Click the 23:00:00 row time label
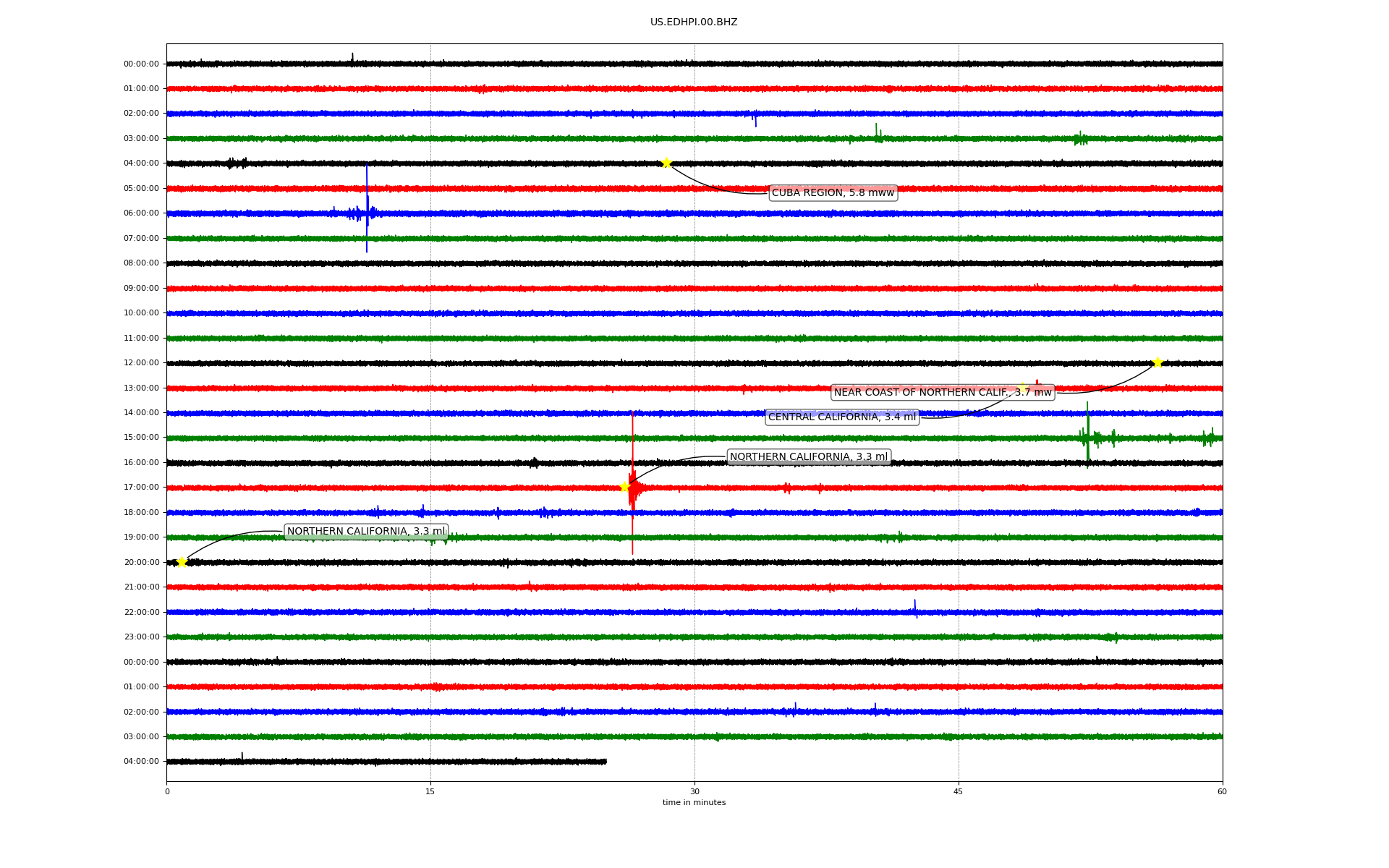The image size is (1389, 868). (141, 637)
